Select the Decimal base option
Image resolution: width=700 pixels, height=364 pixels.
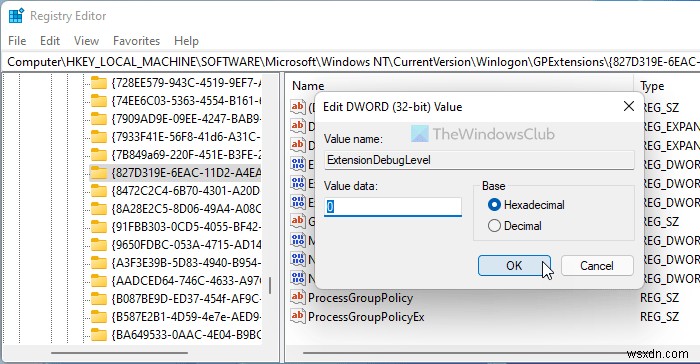(515, 226)
